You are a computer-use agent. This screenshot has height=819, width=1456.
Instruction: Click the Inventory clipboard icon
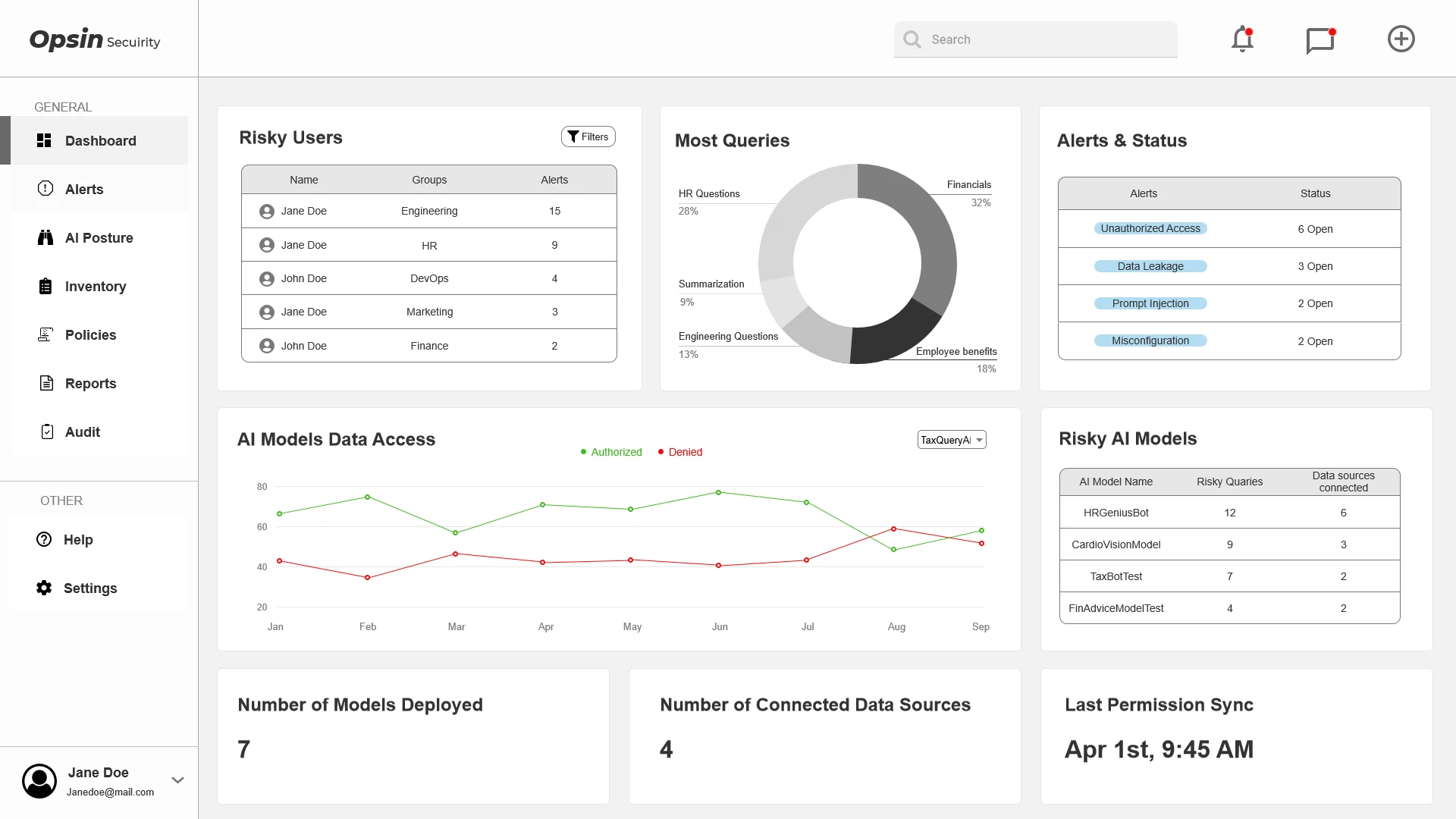(x=45, y=286)
